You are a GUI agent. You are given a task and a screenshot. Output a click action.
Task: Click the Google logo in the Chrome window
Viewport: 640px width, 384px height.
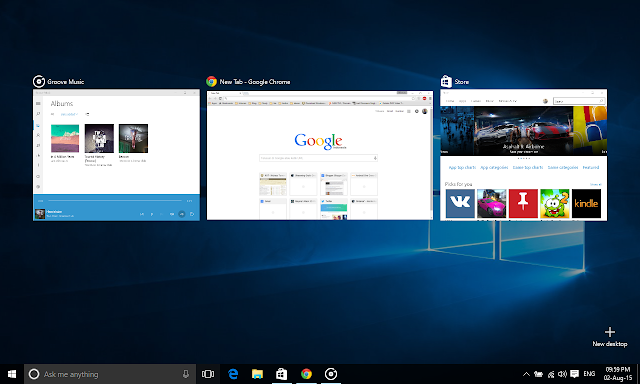coord(319,141)
